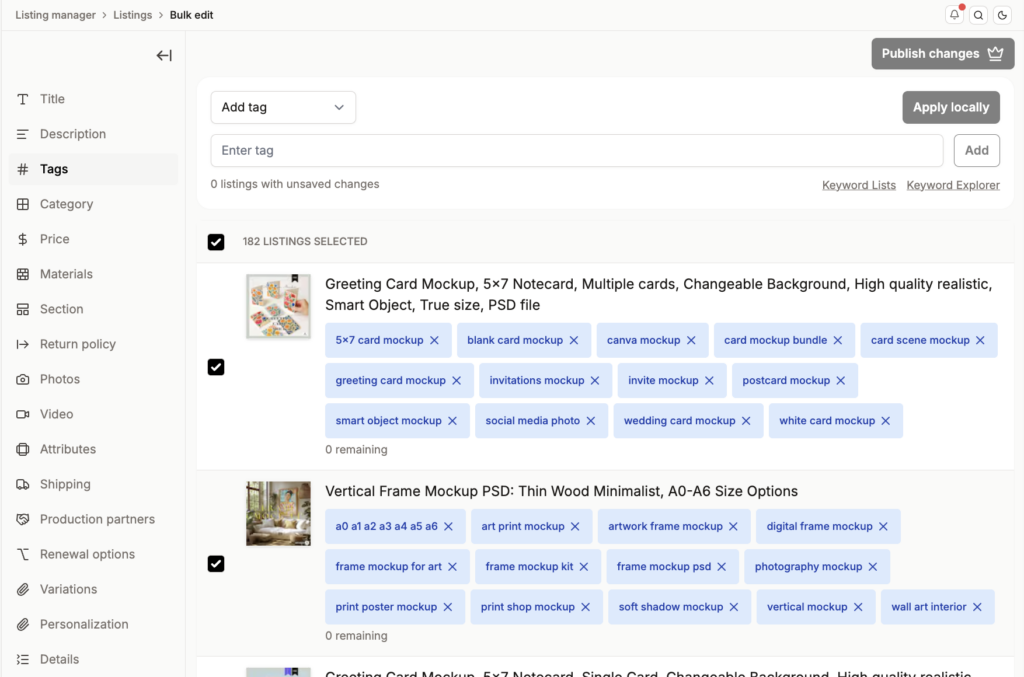Remove the 'invite mockup' tag

pos(709,381)
